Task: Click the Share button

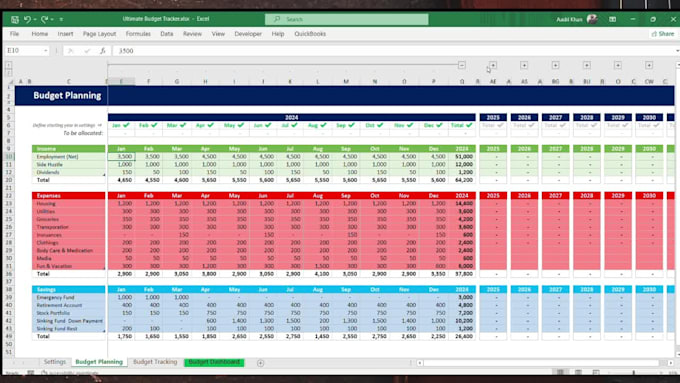Action: pos(663,34)
